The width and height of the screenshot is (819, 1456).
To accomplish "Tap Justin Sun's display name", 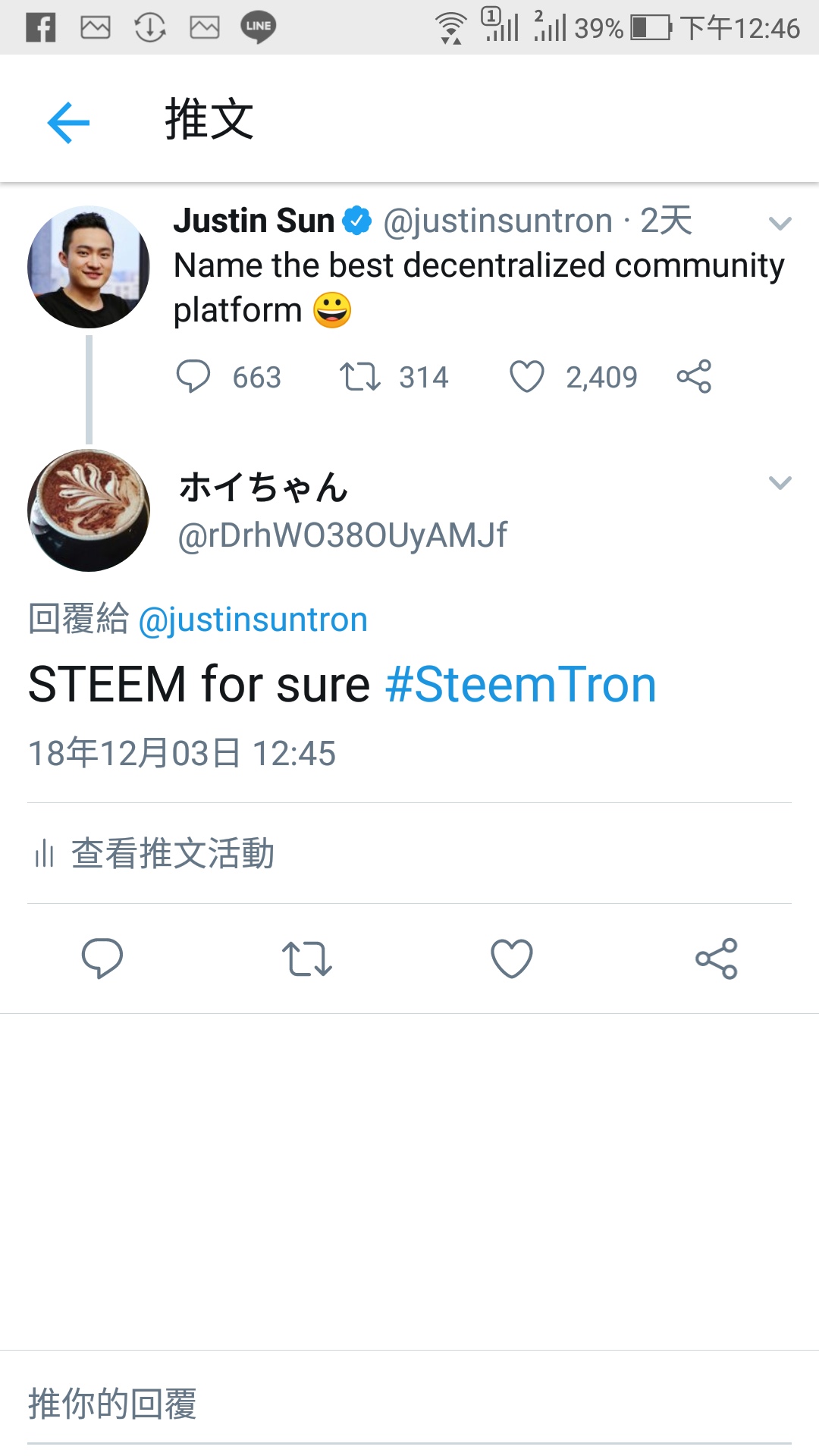I will pos(253,221).
